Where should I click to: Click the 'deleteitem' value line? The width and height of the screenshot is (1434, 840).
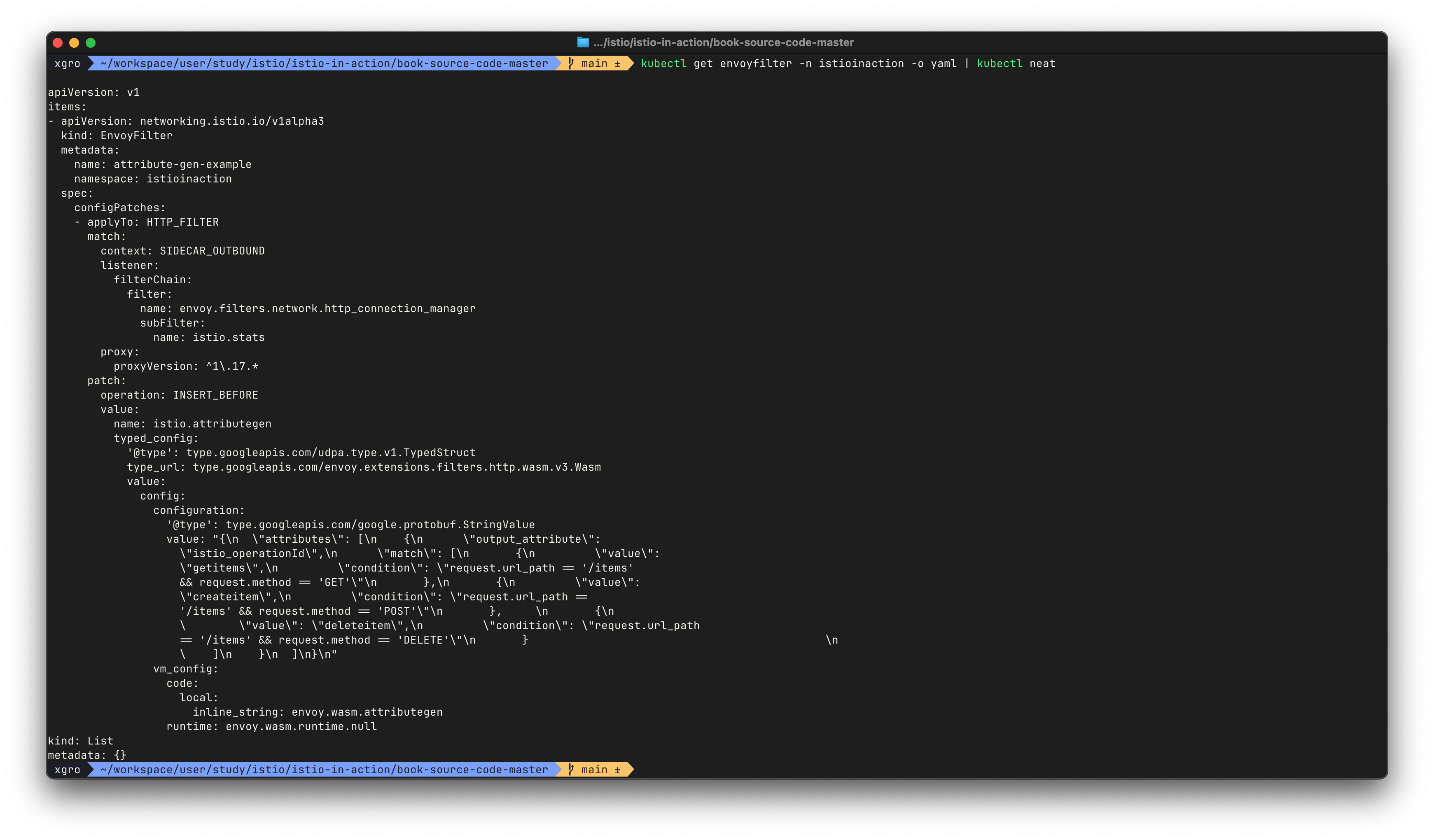click(440, 625)
